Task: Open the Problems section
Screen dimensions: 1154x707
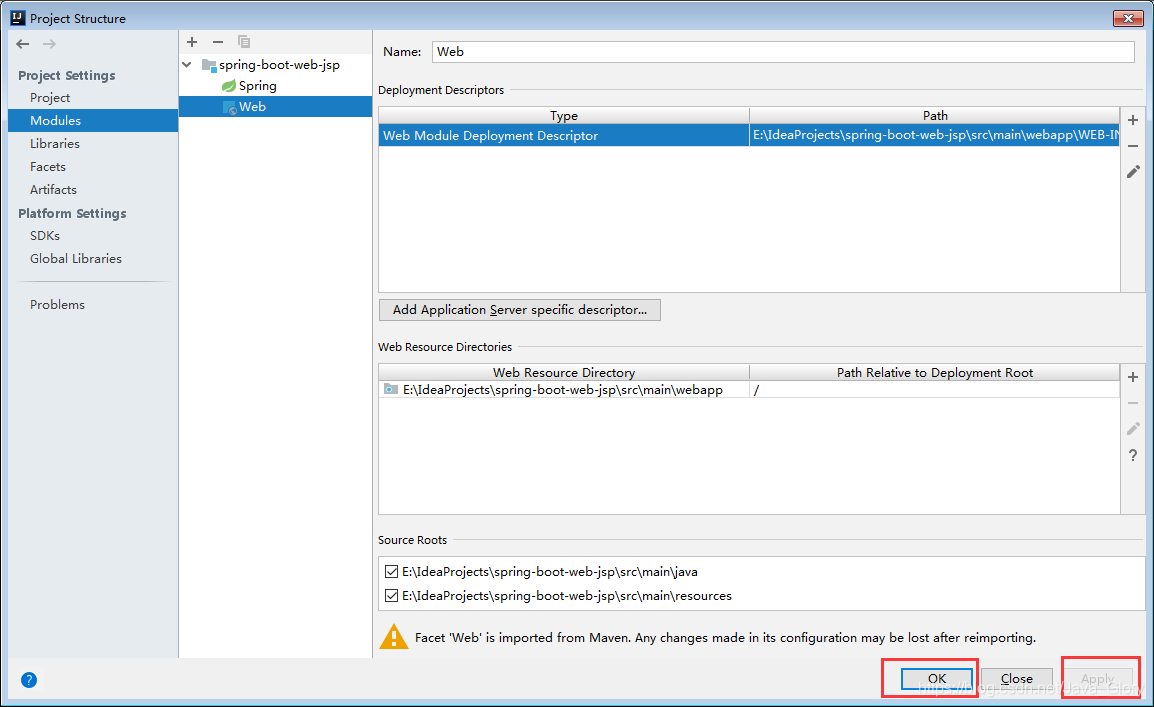Action: 57,305
